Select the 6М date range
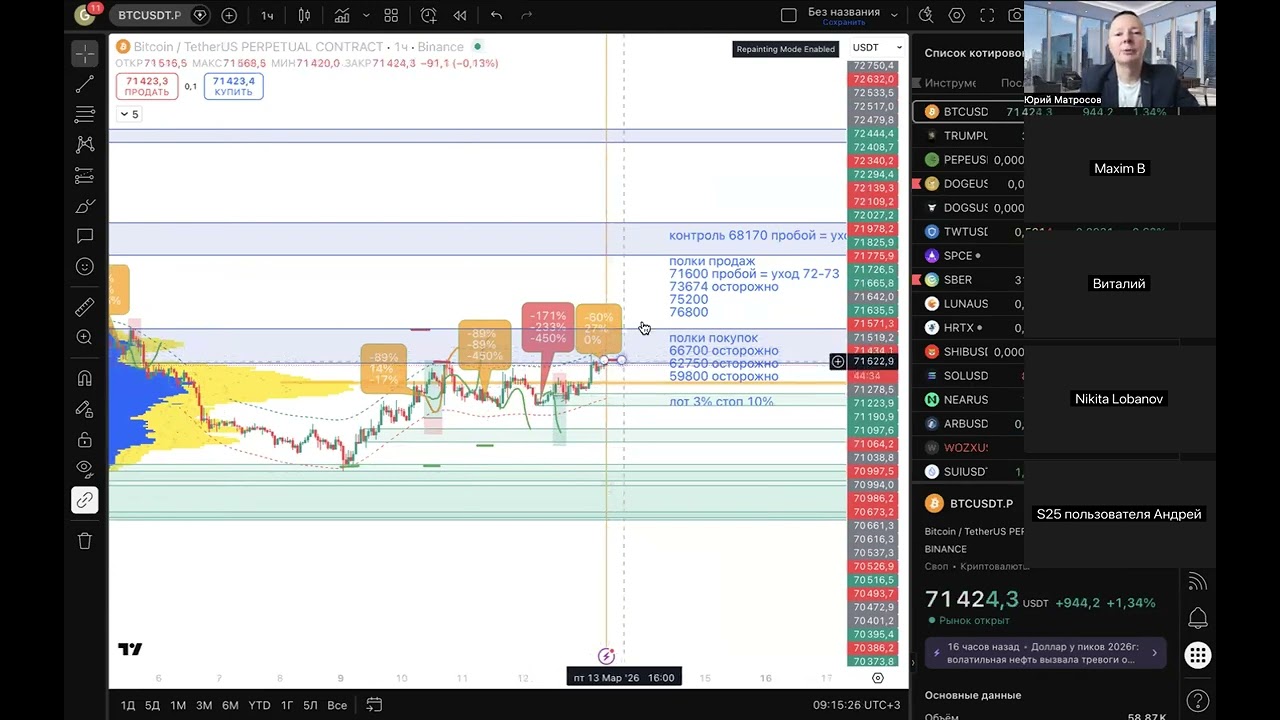The width and height of the screenshot is (1280, 720). 230,705
